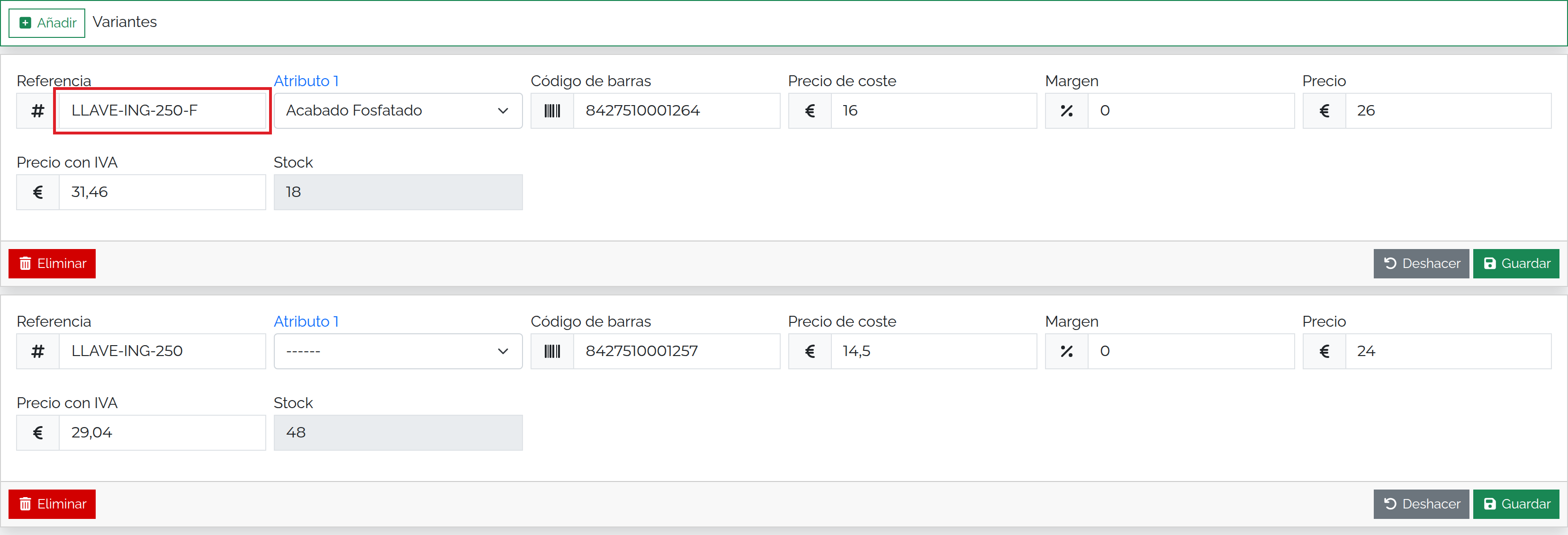1568x535 pixels.
Task: Click euro icon beside cost price 16
Action: (x=810, y=111)
